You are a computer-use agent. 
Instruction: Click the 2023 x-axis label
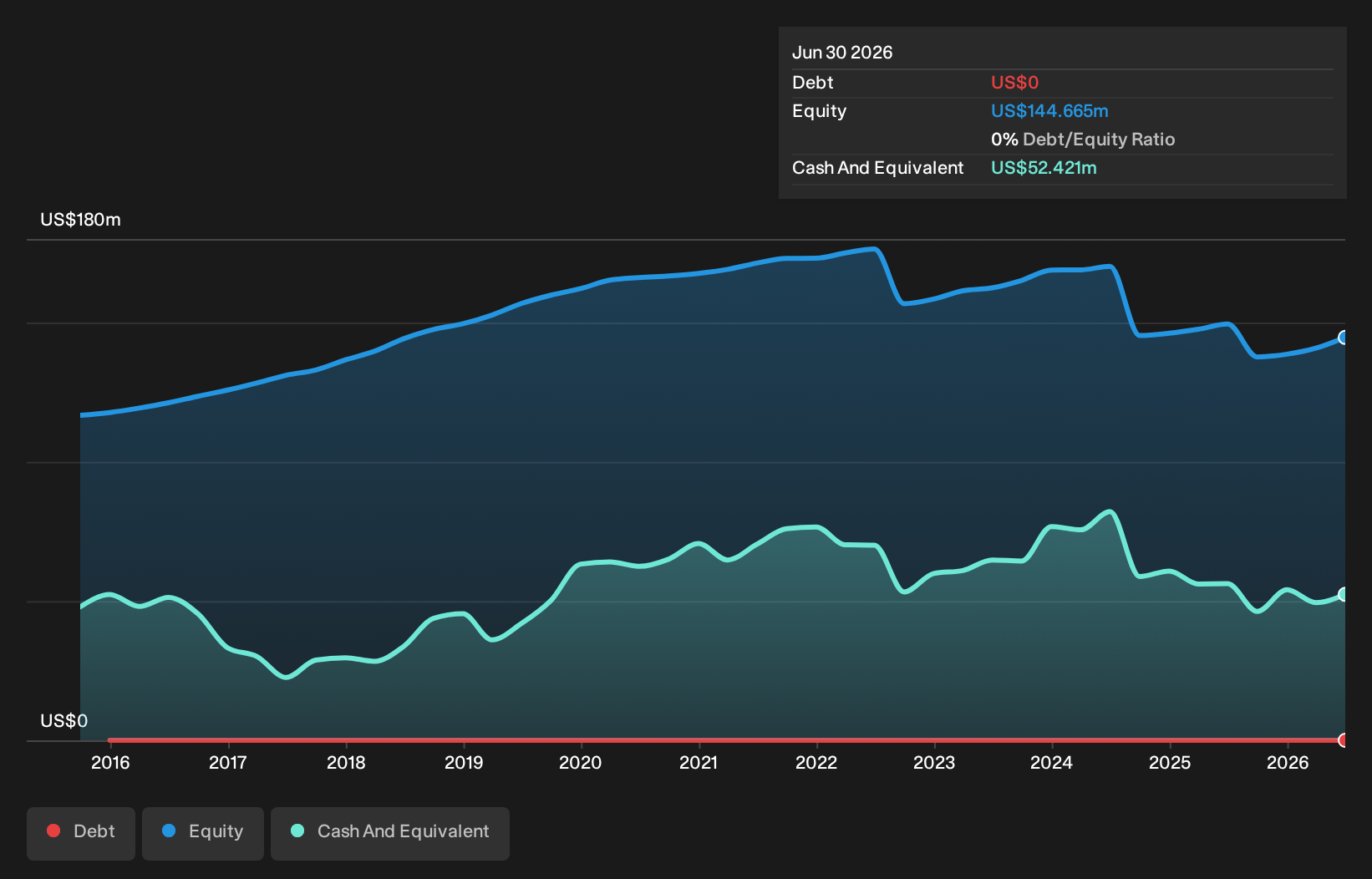(934, 763)
